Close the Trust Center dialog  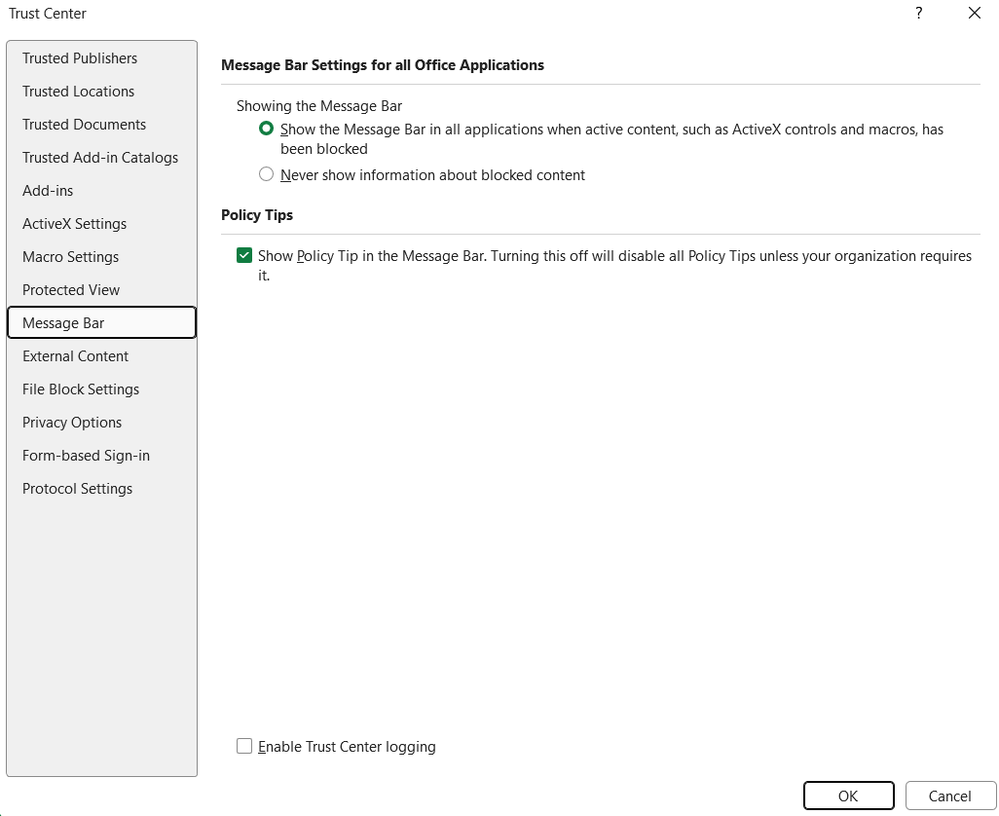tap(974, 13)
